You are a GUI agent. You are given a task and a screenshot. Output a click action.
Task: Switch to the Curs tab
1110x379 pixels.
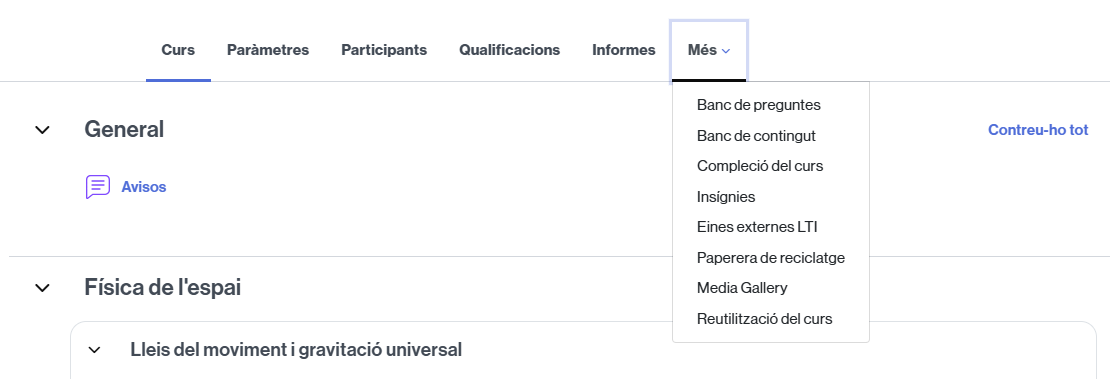point(178,50)
